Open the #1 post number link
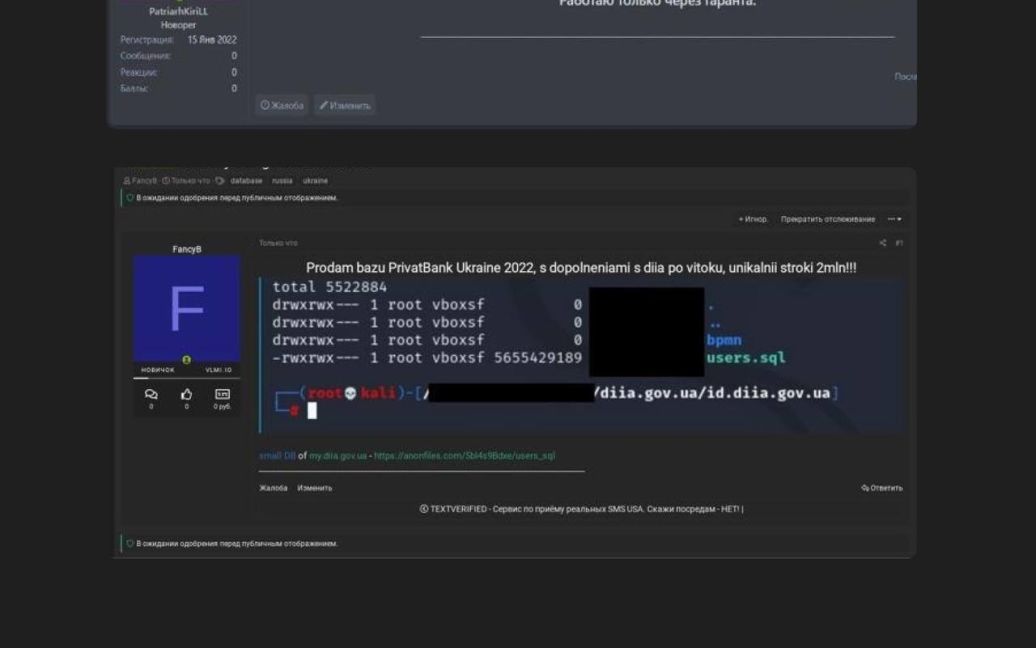 (x=899, y=243)
